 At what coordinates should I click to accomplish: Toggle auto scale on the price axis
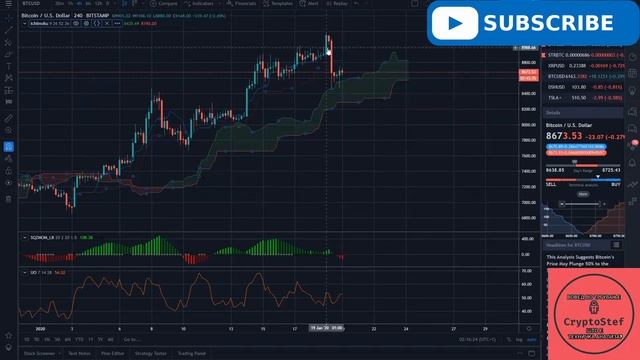pyautogui.click(x=531, y=340)
